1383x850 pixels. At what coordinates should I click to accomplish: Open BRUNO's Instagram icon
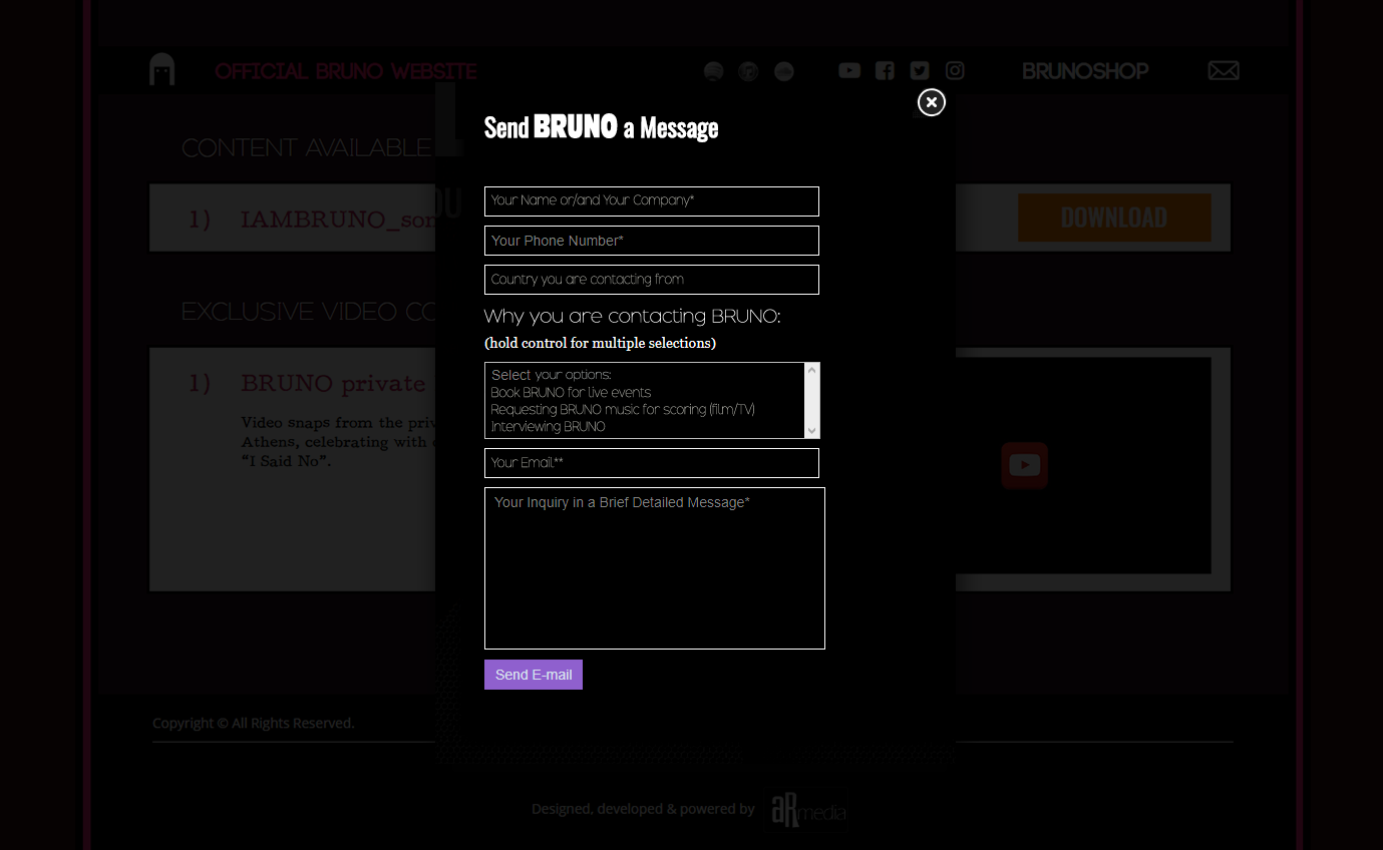click(954, 70)
